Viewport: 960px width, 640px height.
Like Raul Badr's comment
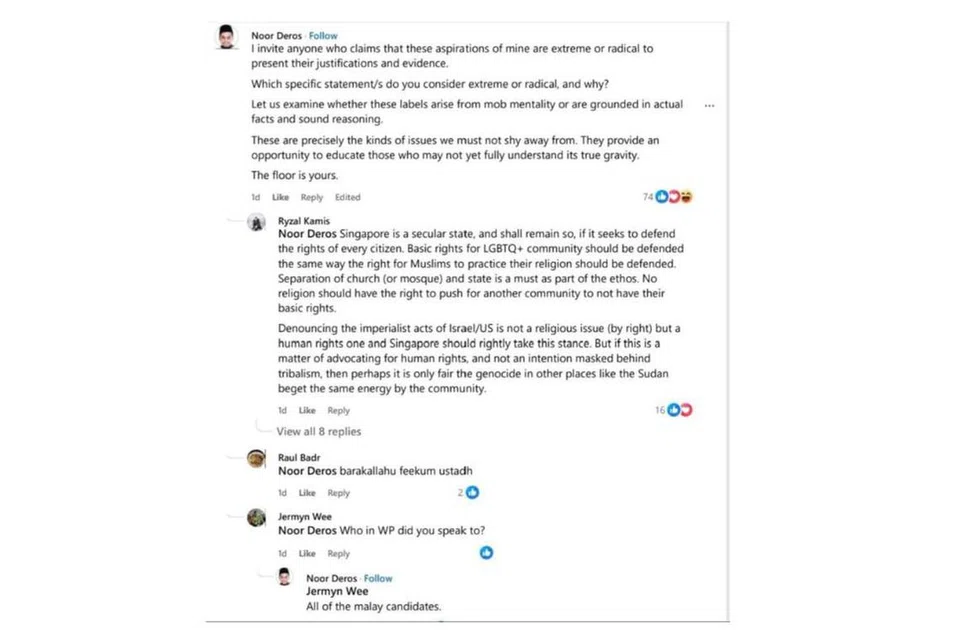coord(307,493)
